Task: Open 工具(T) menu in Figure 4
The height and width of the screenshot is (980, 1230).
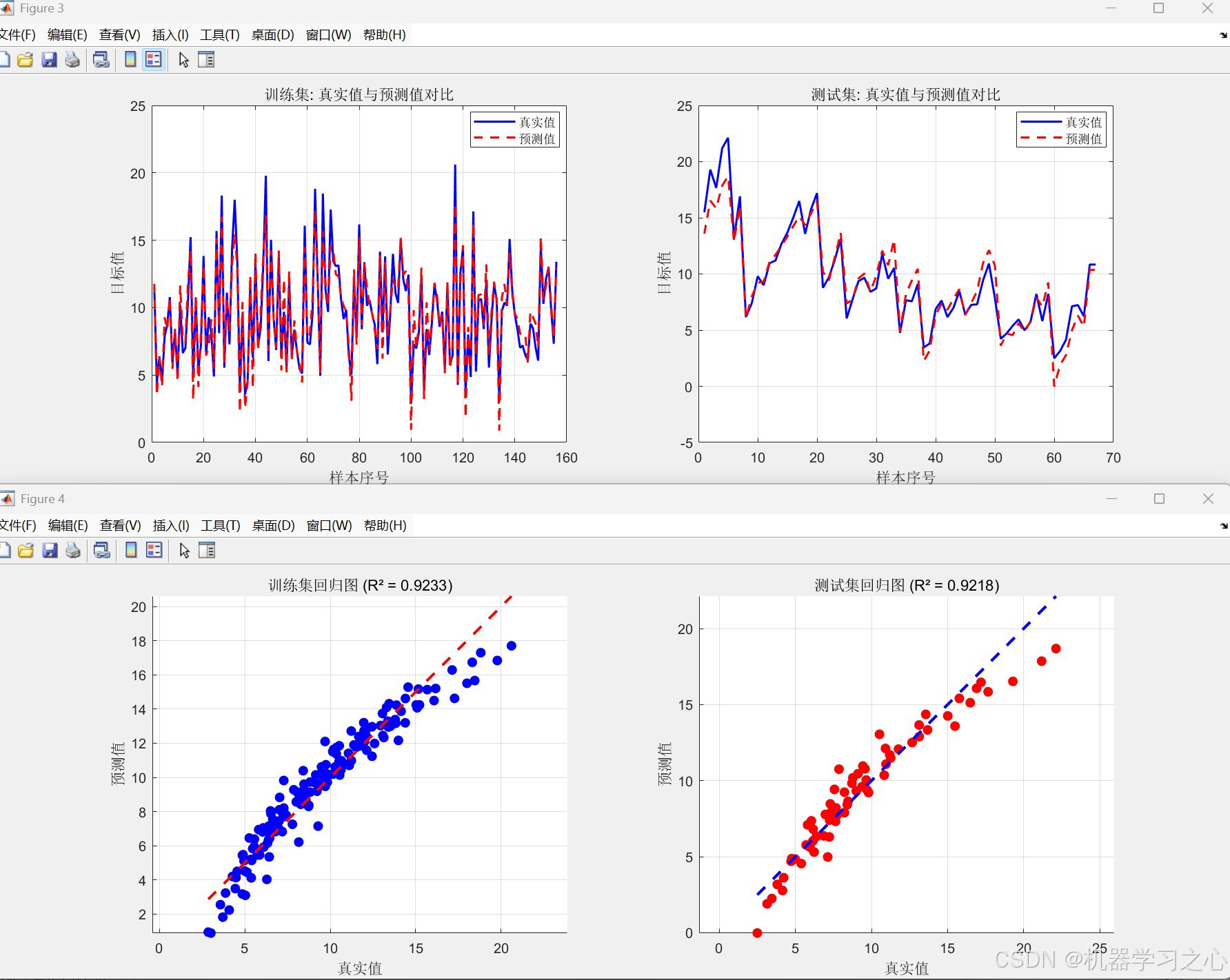Action: 221,526
